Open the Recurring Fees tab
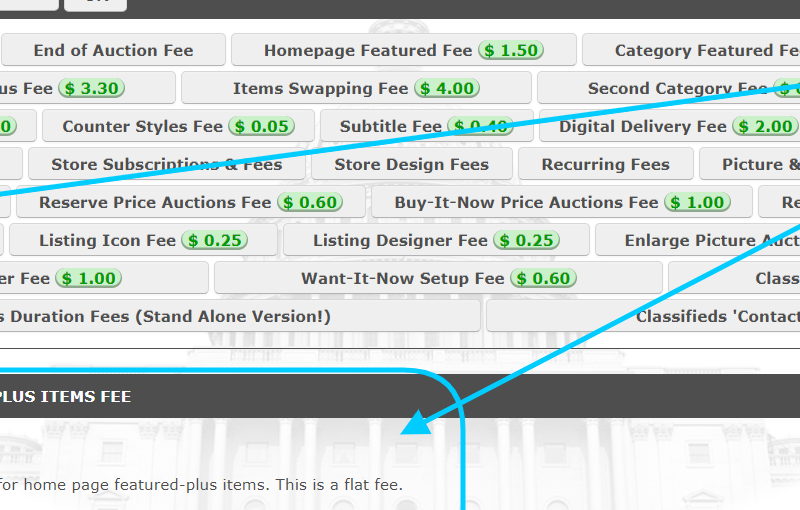This screenshot has height=510, width=800. 606,164
